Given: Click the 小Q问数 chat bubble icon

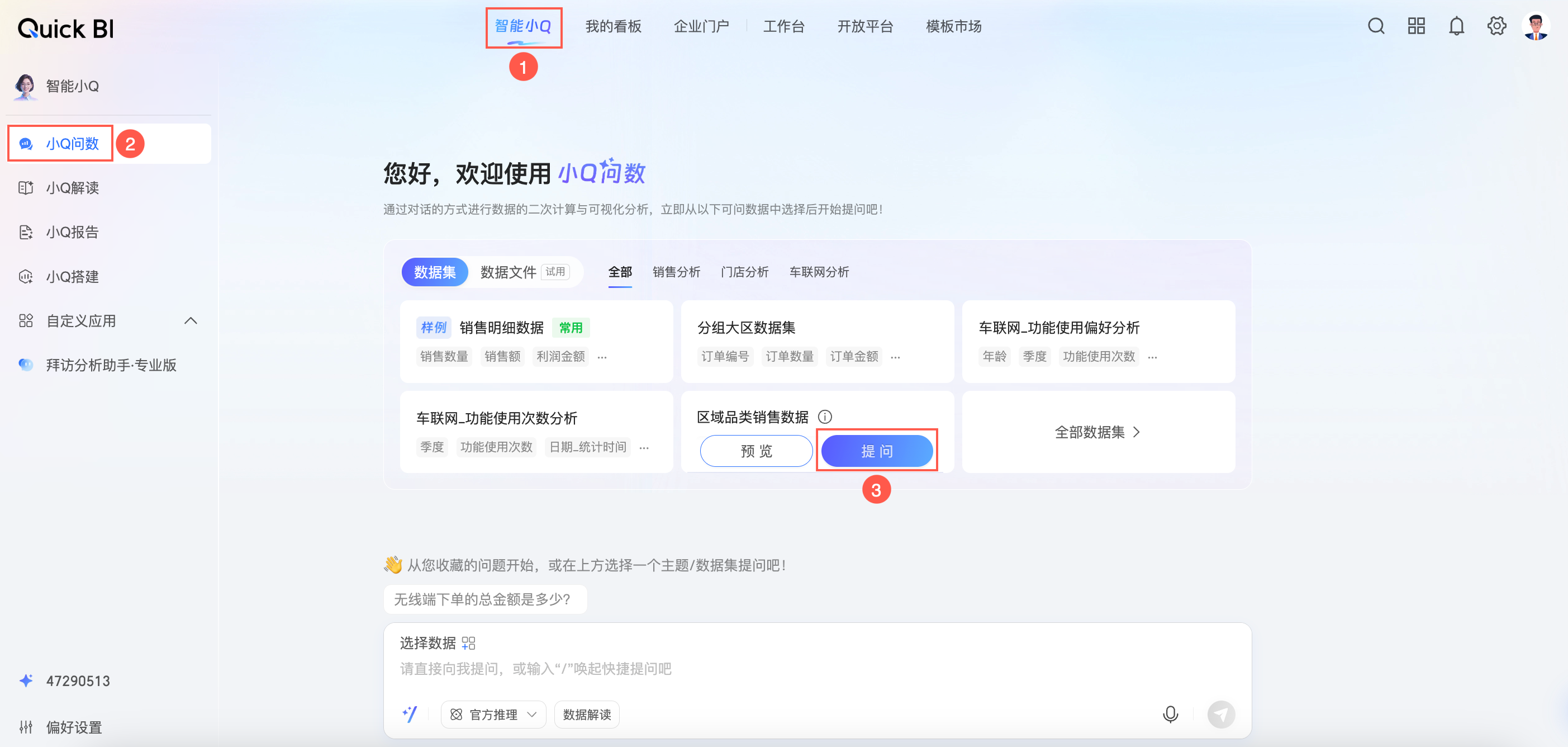Looking at the screenshot, I should [x=26, y=144].
